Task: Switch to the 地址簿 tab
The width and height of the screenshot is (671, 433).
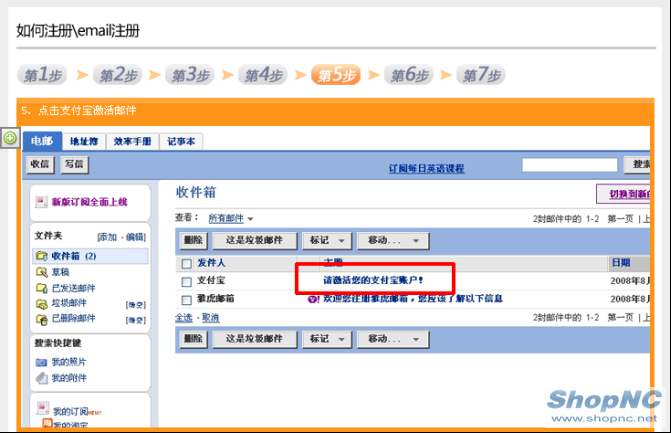Action: (x=84, y=141)
